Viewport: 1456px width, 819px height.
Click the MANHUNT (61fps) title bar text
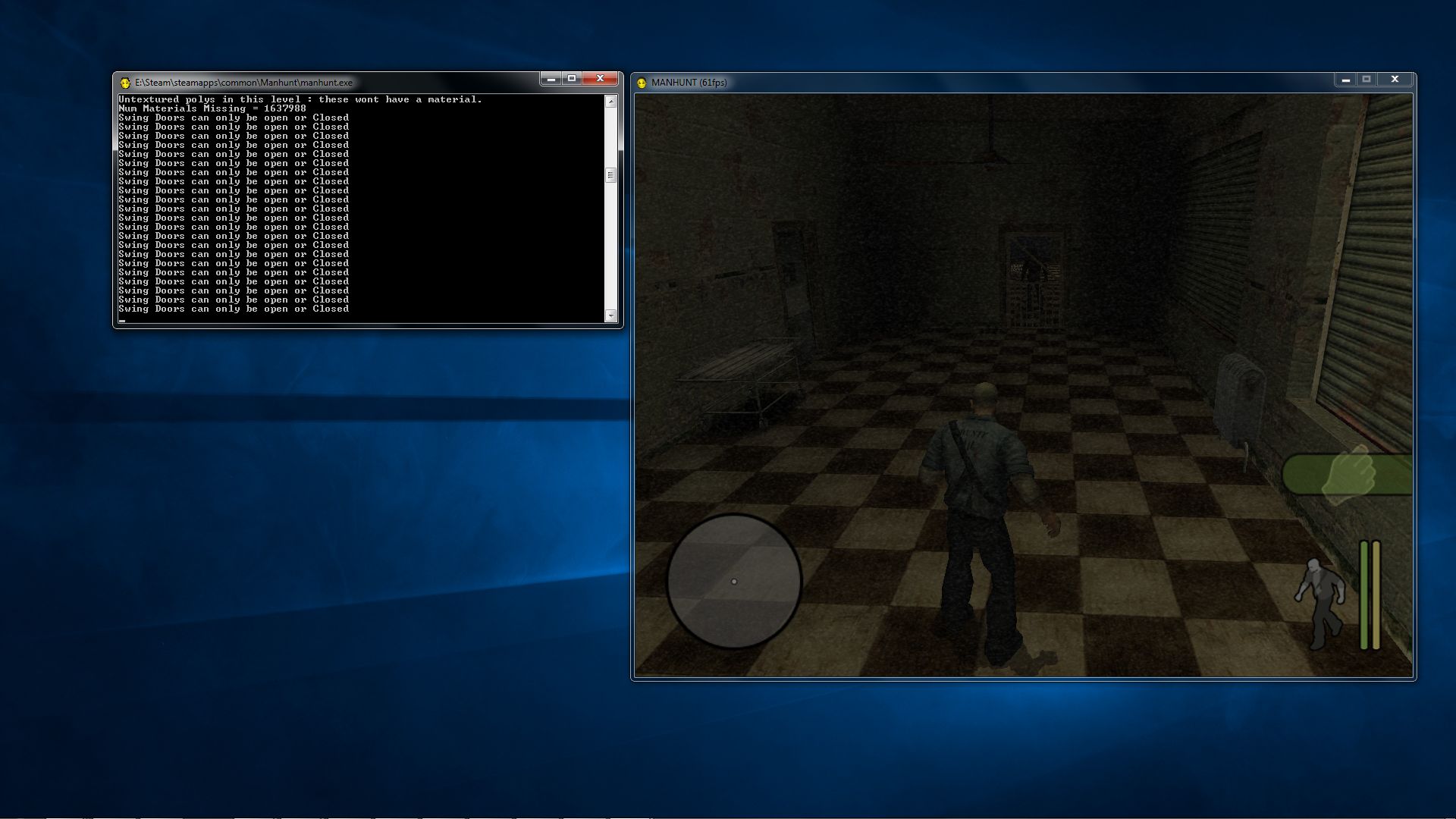(689, 83)
